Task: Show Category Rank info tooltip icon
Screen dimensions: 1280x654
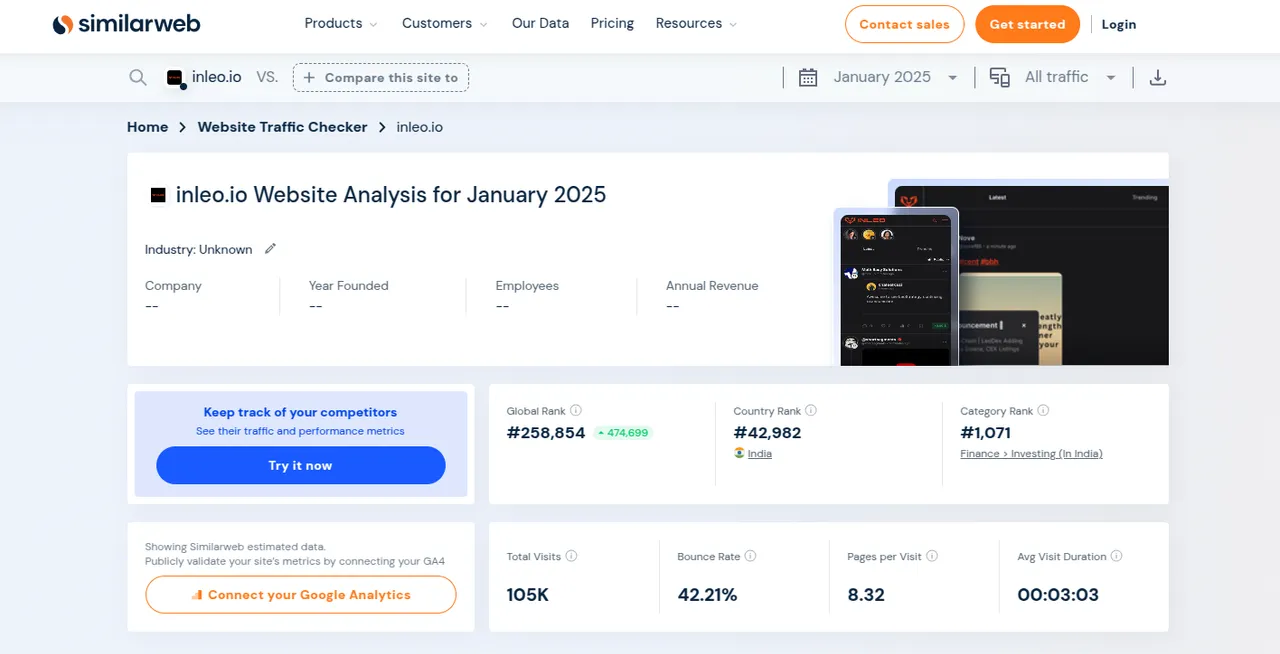Action: [1043, 410]
